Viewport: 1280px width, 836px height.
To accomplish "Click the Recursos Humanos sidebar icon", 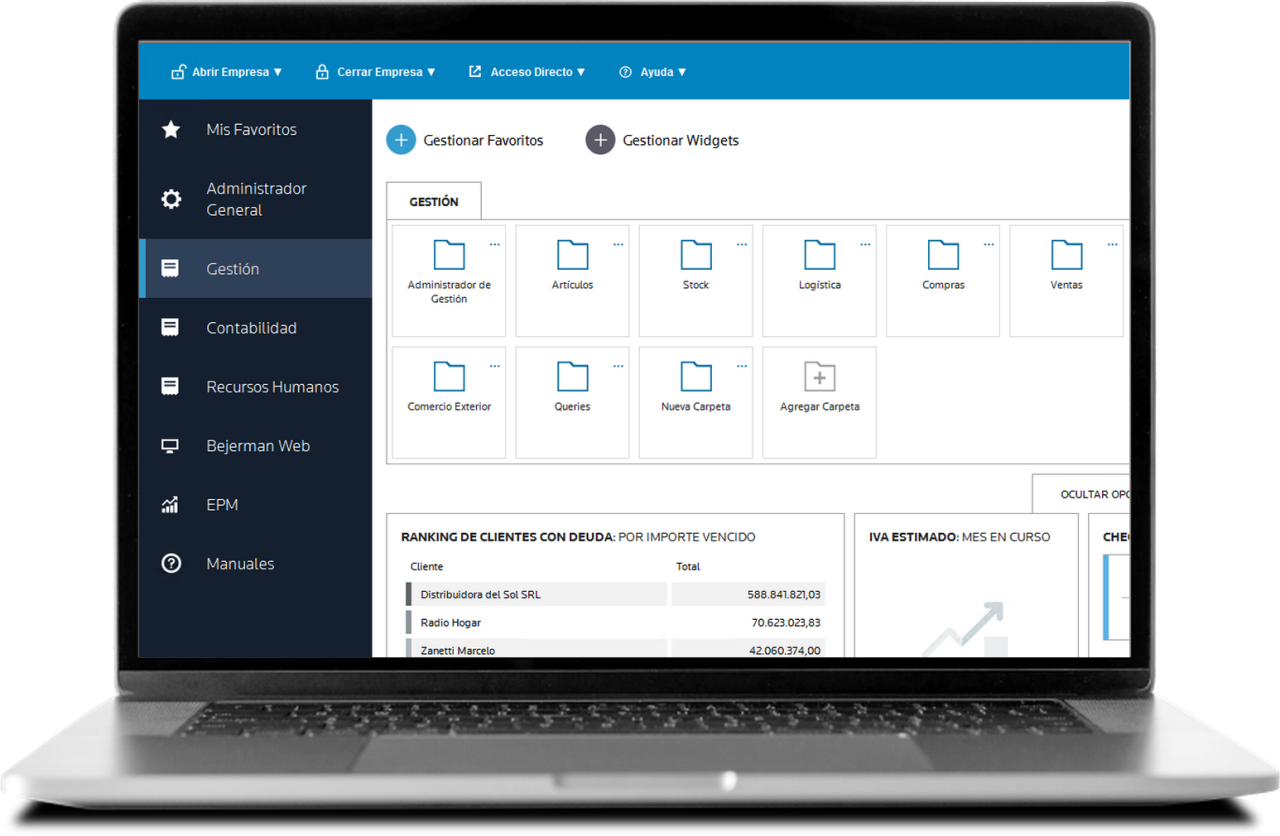I will coord(171,387).
